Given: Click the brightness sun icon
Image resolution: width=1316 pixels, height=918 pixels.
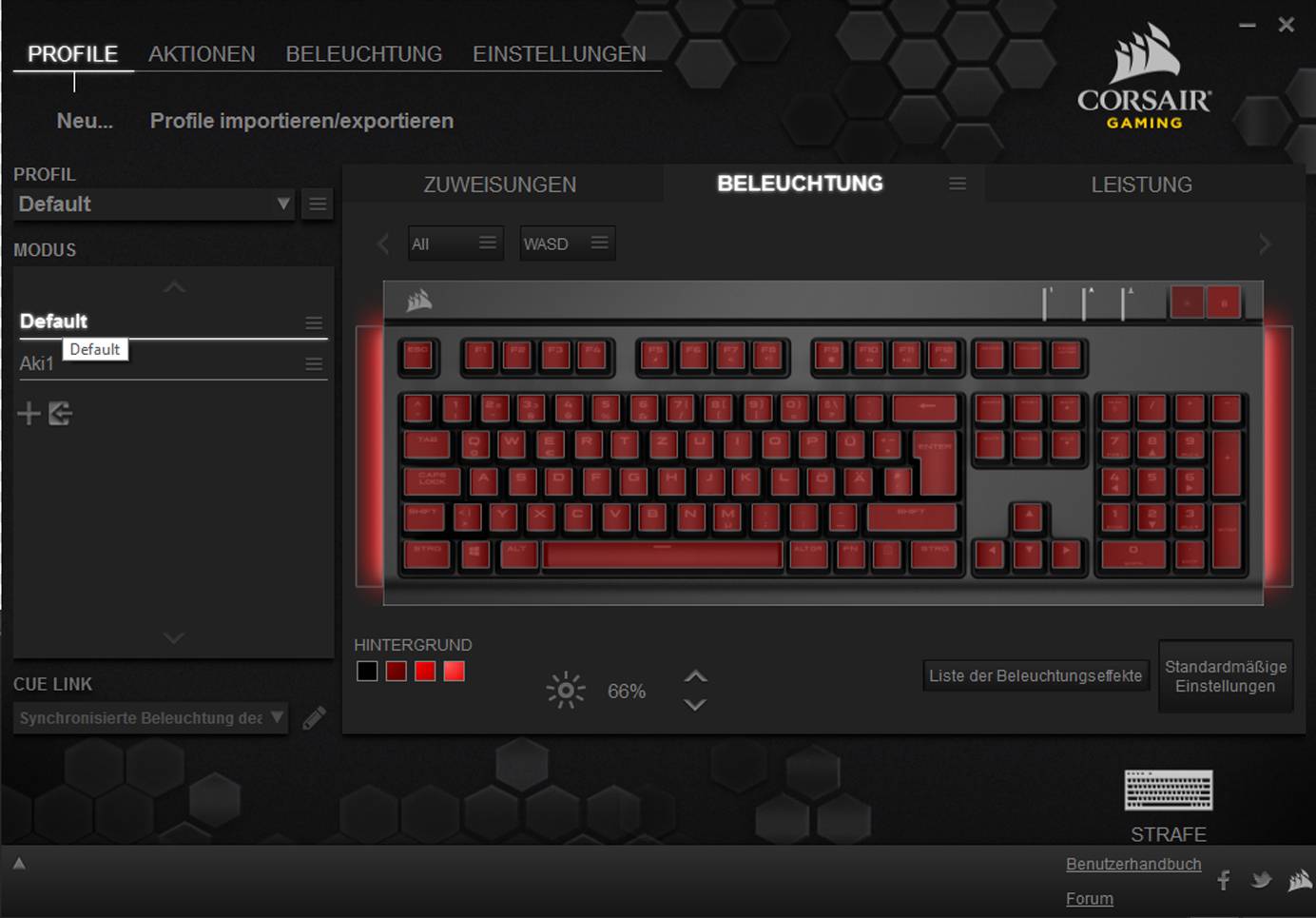Looking at the screenshot, I should (566, 691).
